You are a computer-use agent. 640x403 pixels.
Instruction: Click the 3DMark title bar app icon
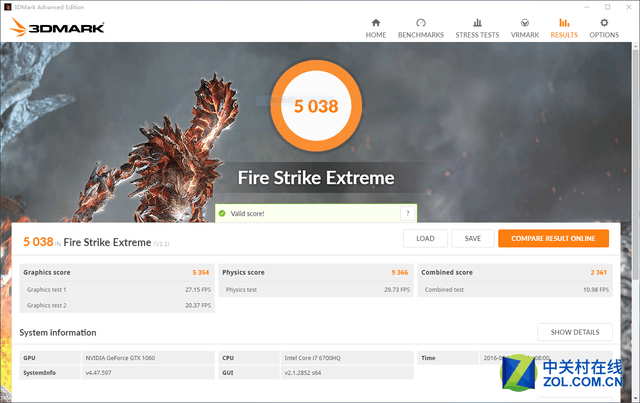7,7
